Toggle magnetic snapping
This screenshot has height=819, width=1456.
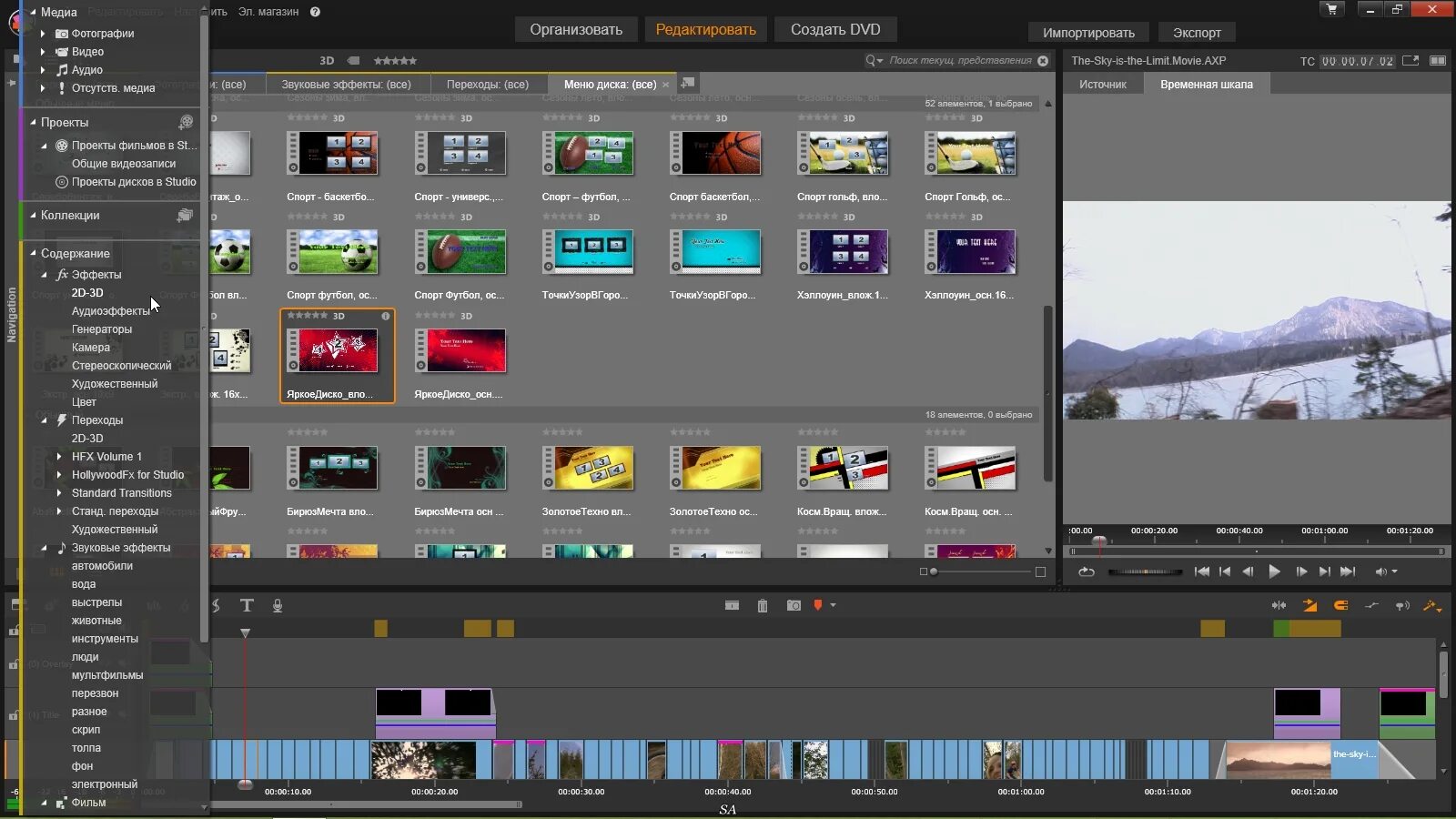coord(1340,605)
